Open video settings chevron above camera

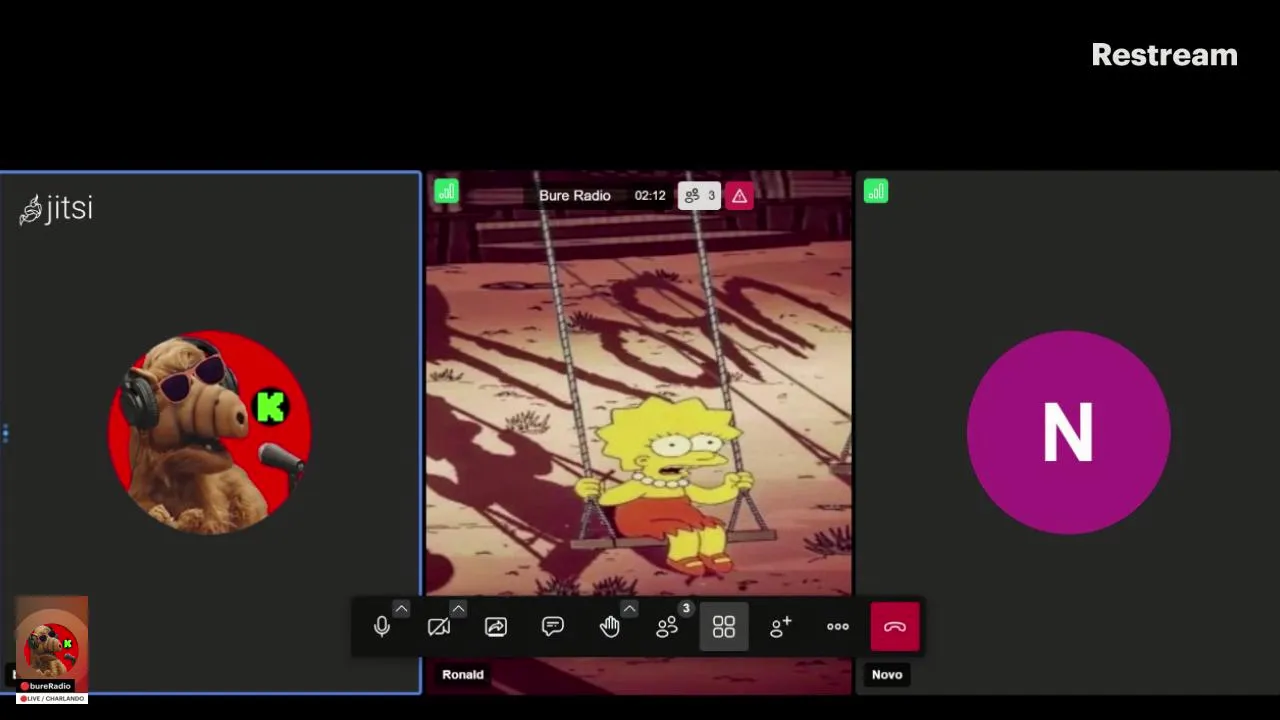click(x=458, y=608)
